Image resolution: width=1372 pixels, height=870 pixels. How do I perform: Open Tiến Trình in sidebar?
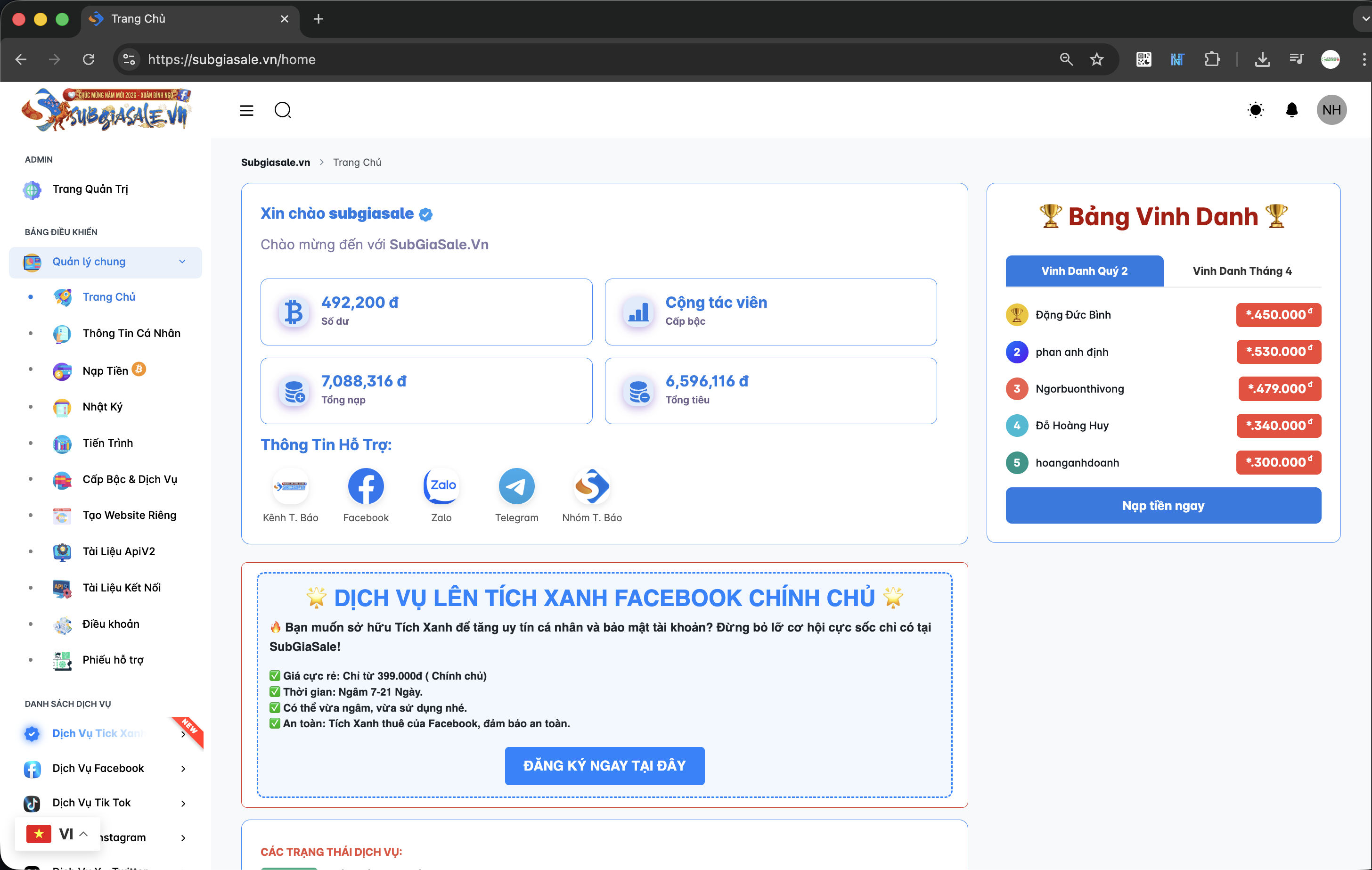[x=108, y=443]
